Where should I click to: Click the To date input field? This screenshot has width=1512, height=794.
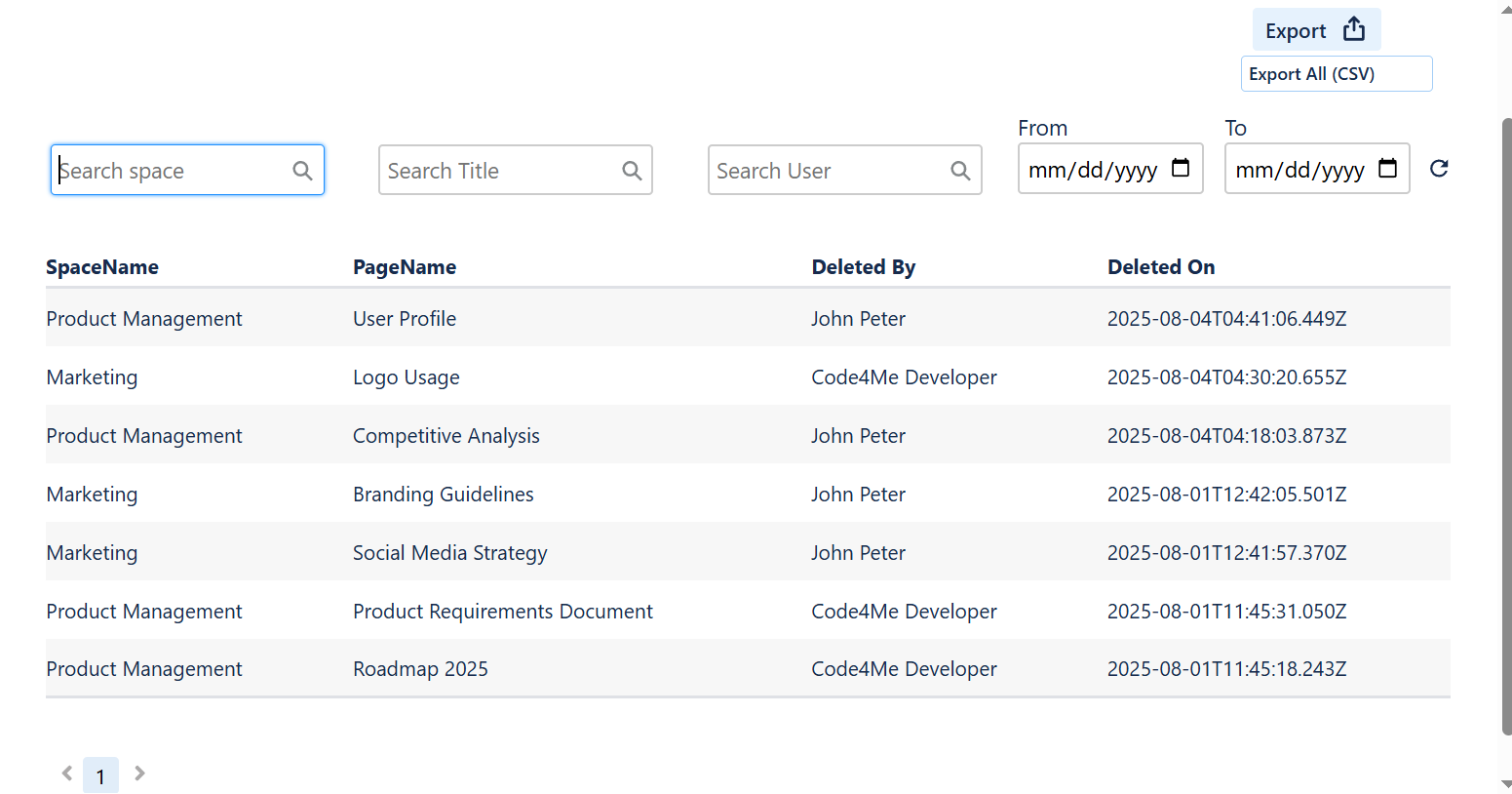point(1299,170)
